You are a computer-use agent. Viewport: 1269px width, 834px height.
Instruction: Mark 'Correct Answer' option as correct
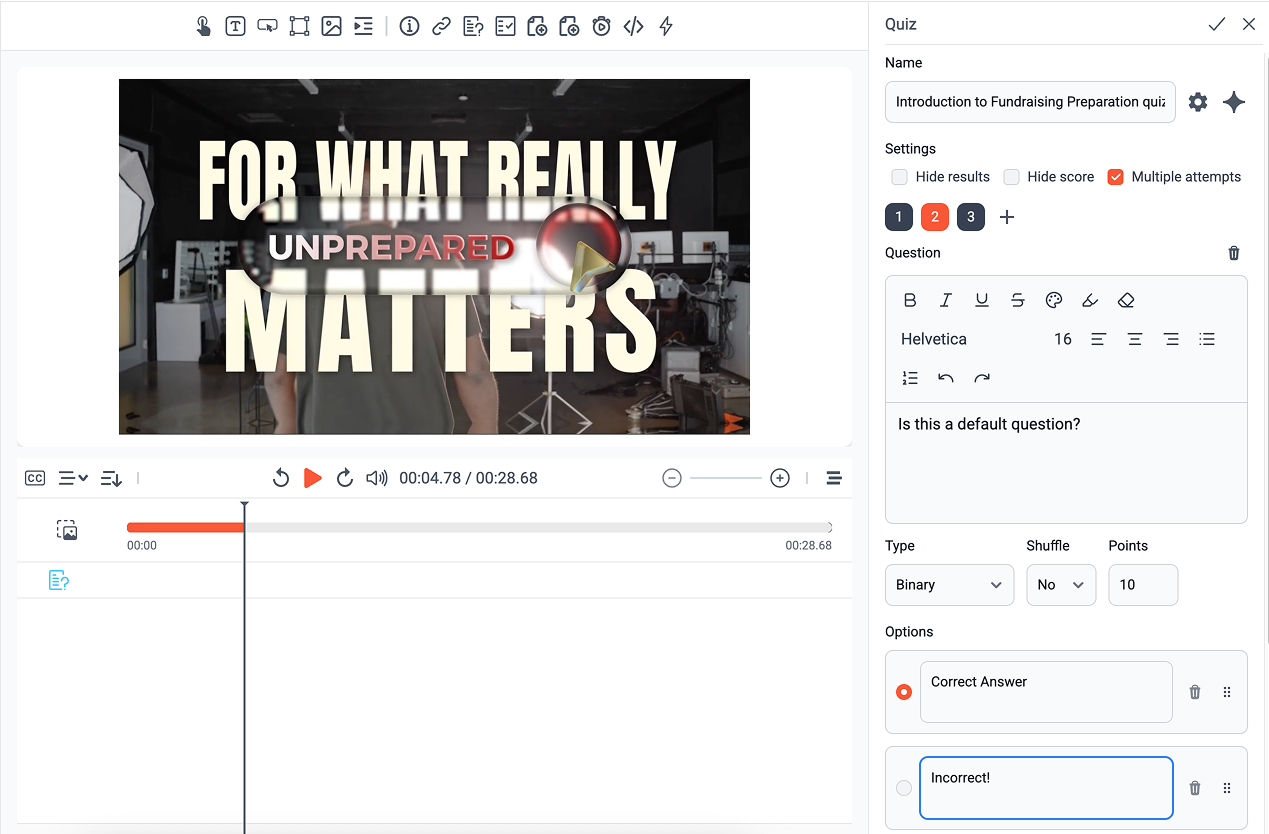pyautogui.click(x=904, y=692)
